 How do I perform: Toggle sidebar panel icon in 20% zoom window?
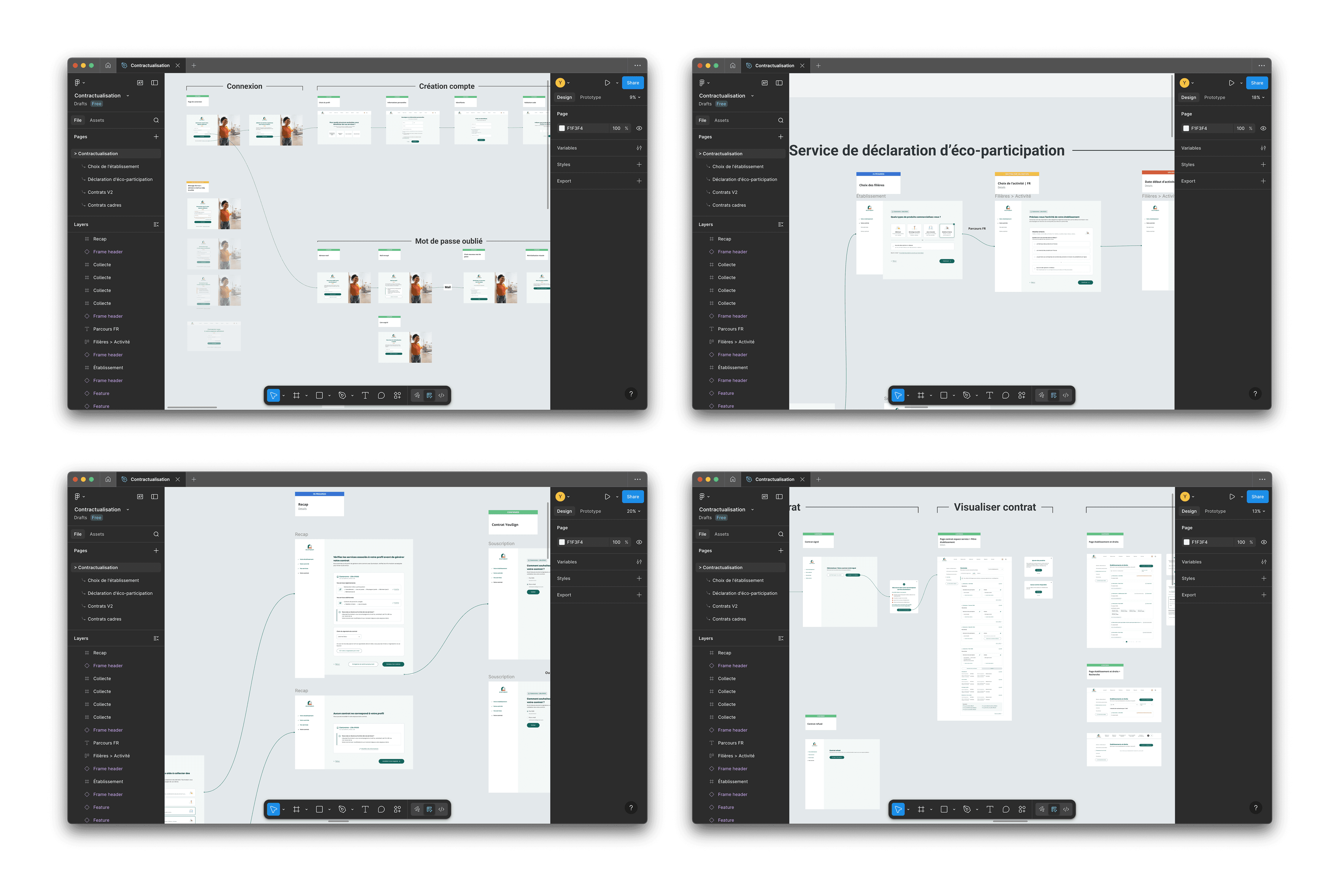154,497
